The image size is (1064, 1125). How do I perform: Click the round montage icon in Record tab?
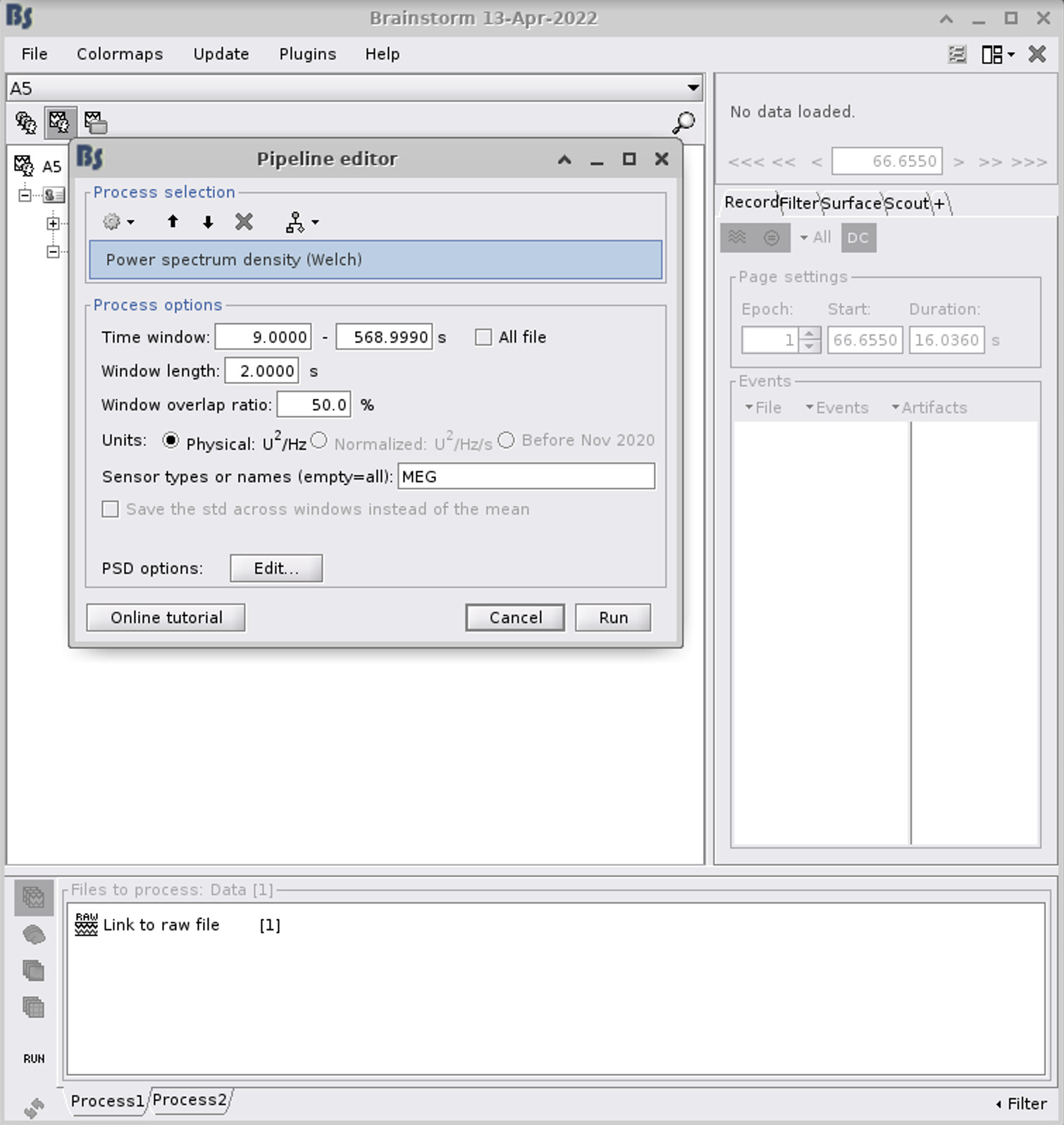772,238
